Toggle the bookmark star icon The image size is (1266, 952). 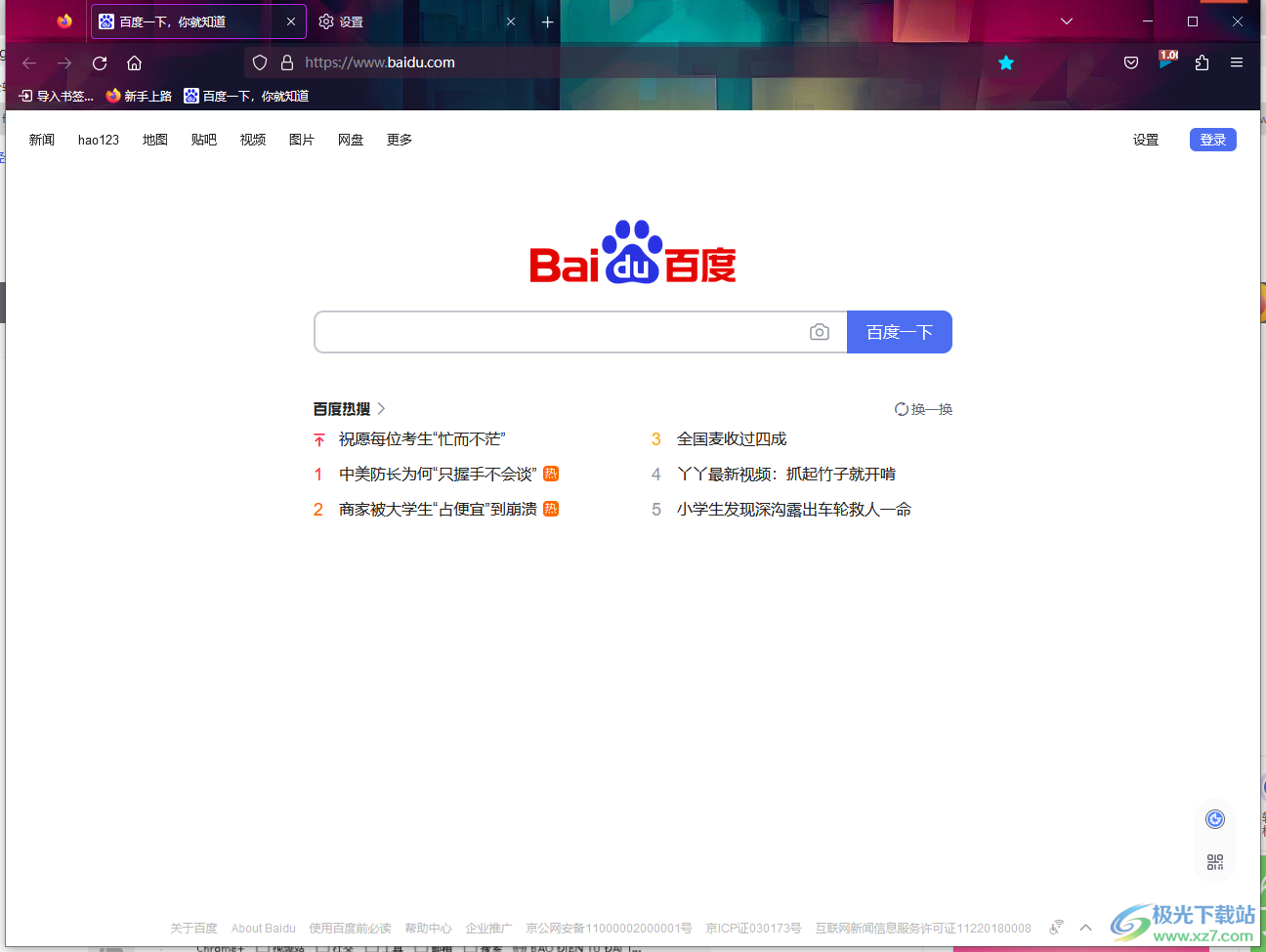coord(1006,62)
